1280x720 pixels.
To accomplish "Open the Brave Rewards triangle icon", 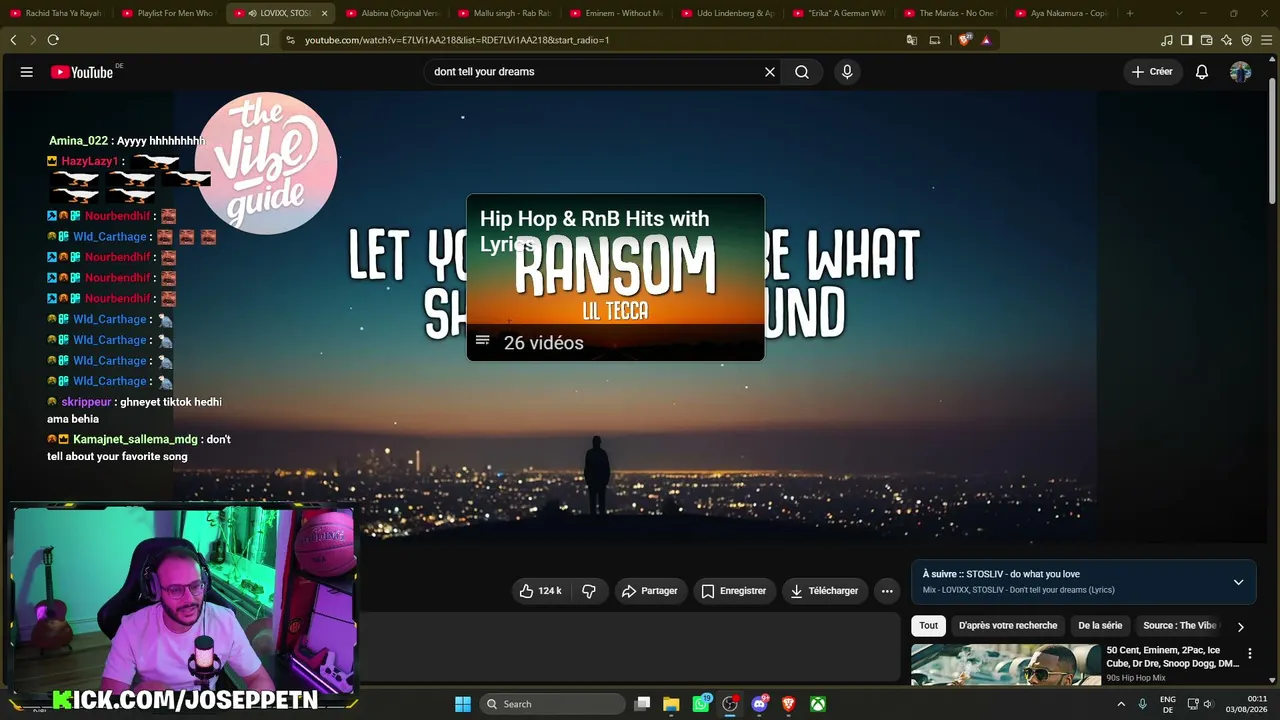I will tap(986, 40).
